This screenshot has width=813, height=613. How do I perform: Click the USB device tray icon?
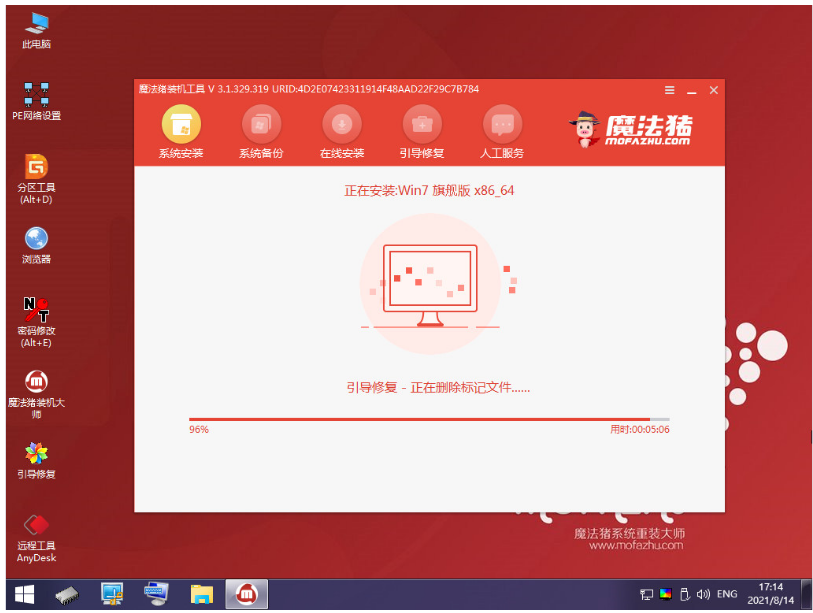click(x=684, y=594)
